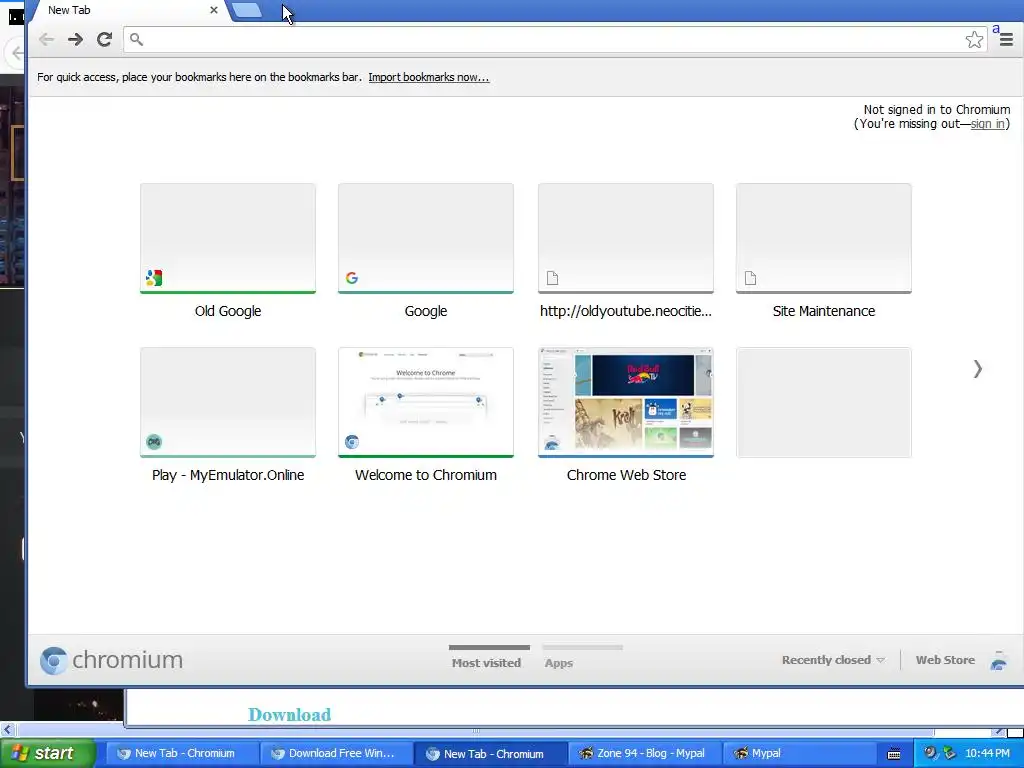Open Play - MyEmulator.Online tile
Screen dimensions: 1024x768
pos(228,402)
